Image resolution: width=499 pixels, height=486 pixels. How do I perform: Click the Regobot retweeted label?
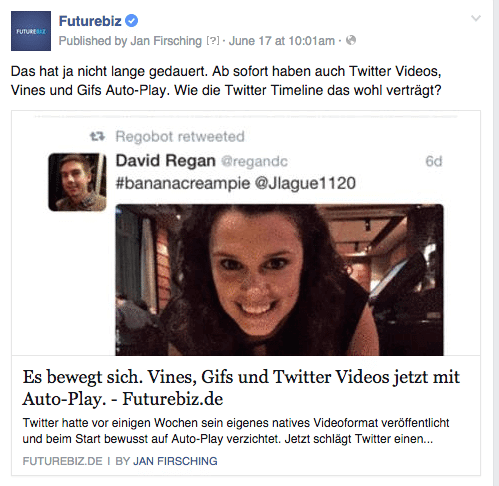coord(180,137)
